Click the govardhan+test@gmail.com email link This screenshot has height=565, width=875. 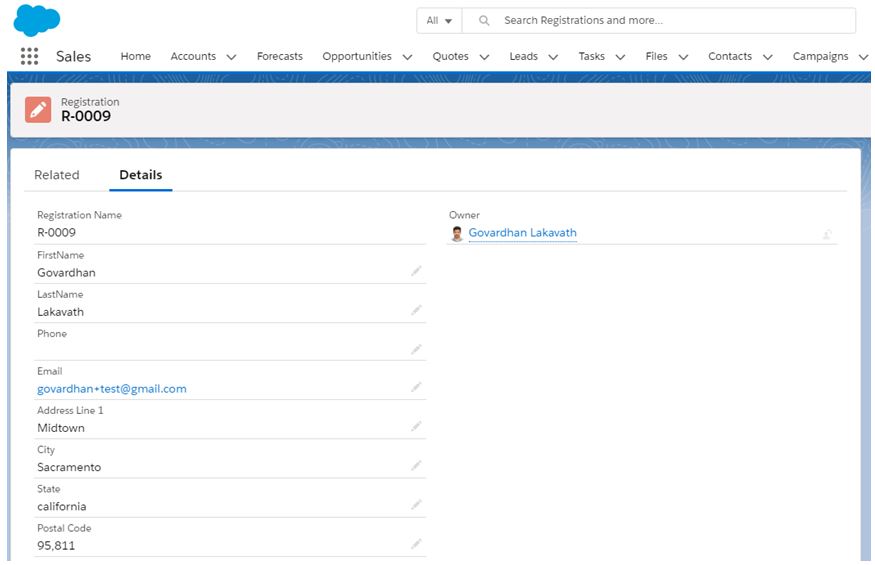click(x=112, y=389)
